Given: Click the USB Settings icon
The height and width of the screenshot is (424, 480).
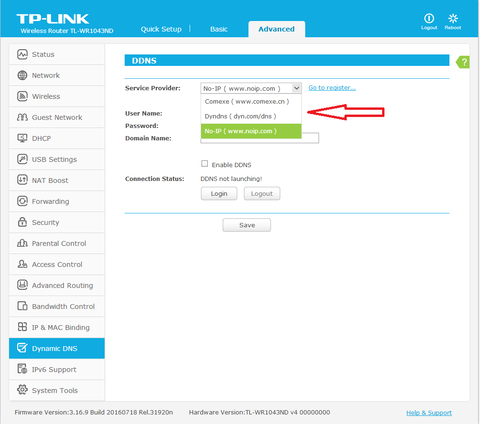Looking at the screenshot, I should (x=22, y=159).
